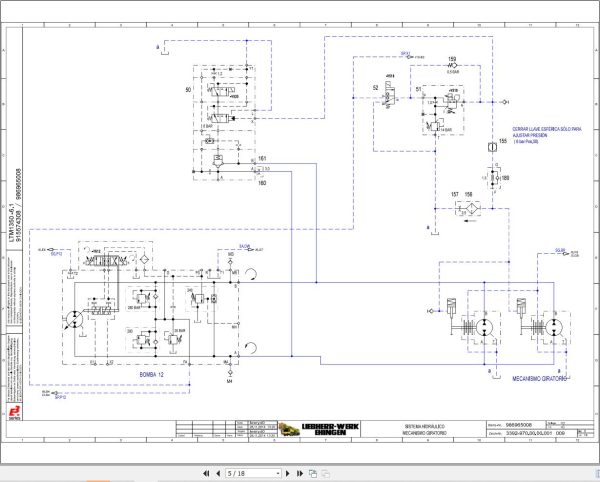Click component label '51'
Viewport: 600px width, 482px height.
tap(419, 89)
